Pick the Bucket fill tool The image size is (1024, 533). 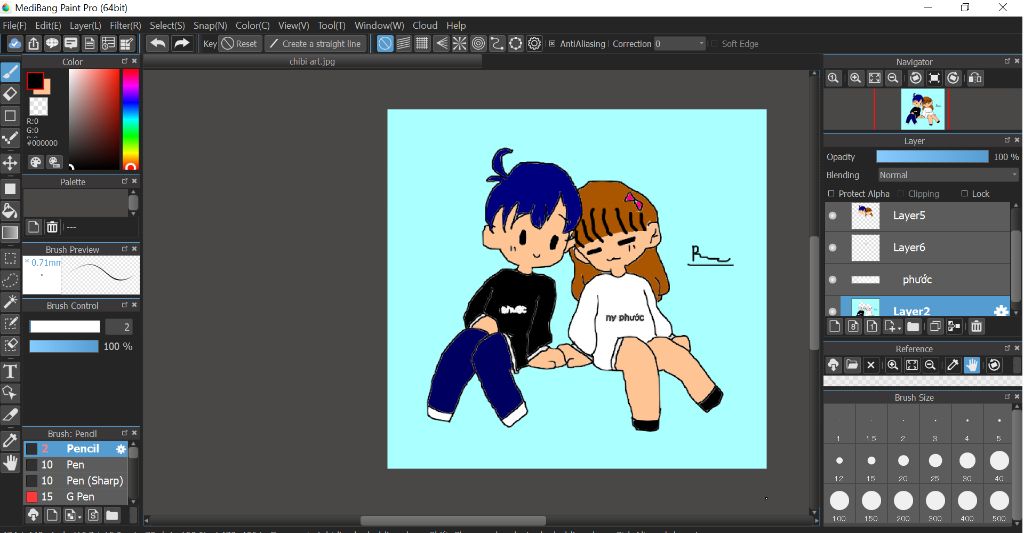[10, 210]
